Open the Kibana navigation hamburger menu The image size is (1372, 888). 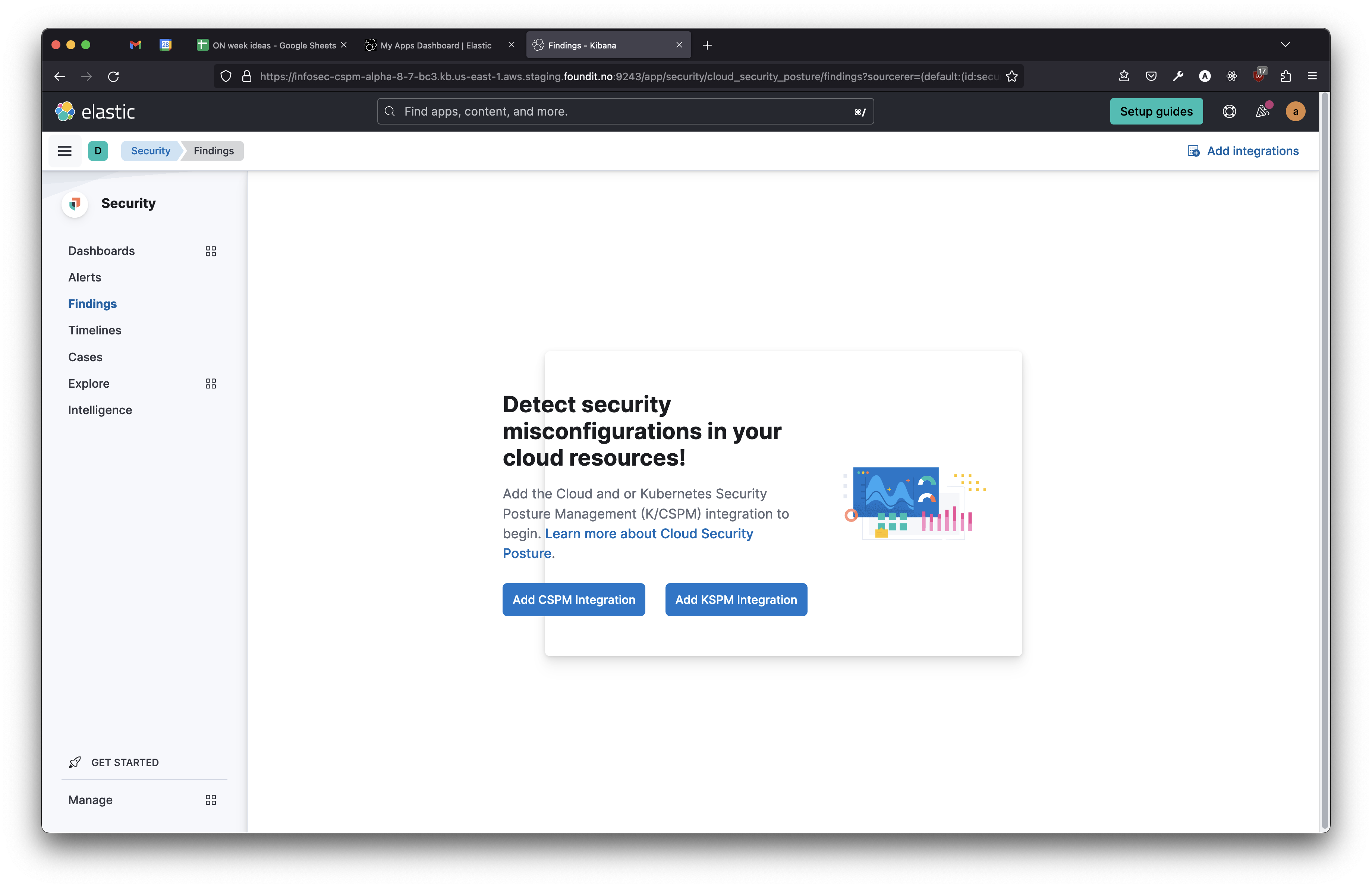tap(64, 150)
